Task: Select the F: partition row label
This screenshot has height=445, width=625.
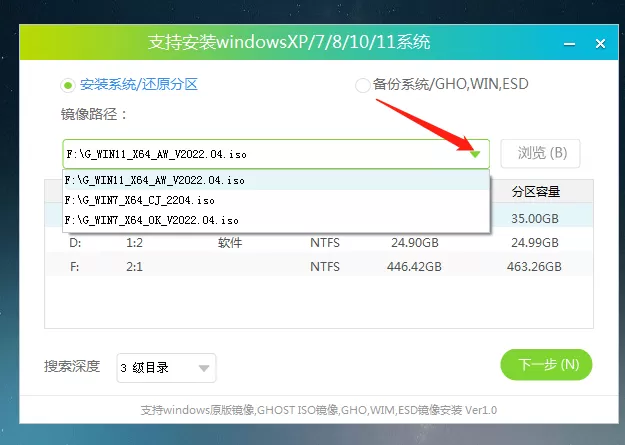Action: point(75,266)
